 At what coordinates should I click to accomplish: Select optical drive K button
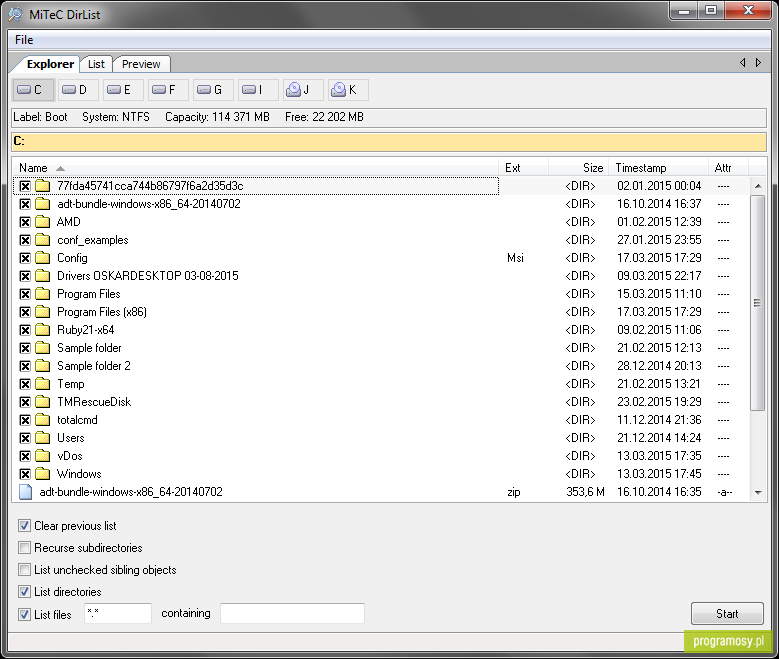click(x=348, y=90)
